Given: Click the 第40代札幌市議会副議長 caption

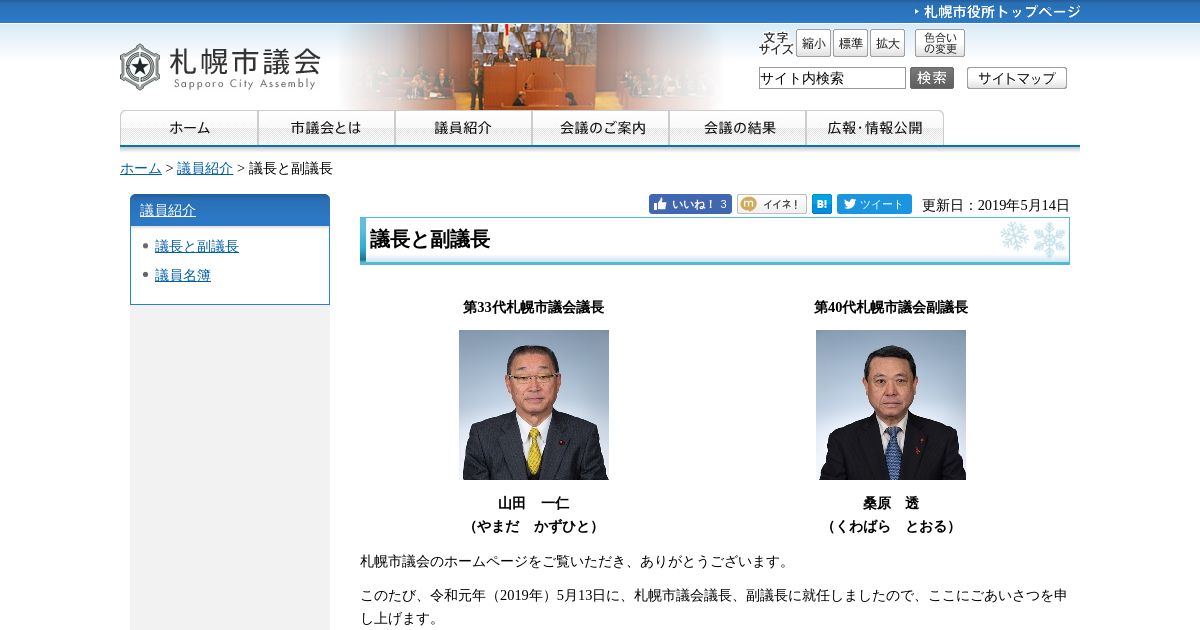Looking at the screenshot, I should (891, 307).
